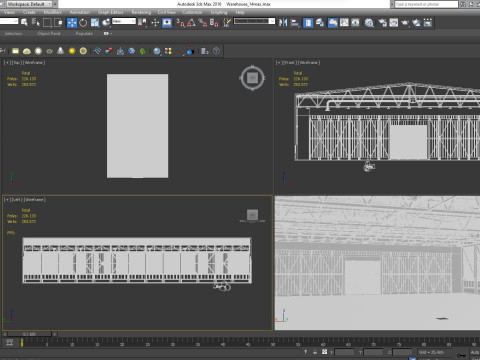Click the Open Mini Curve Editor icon
Viewport: 480px width, 360px height.
9,342
